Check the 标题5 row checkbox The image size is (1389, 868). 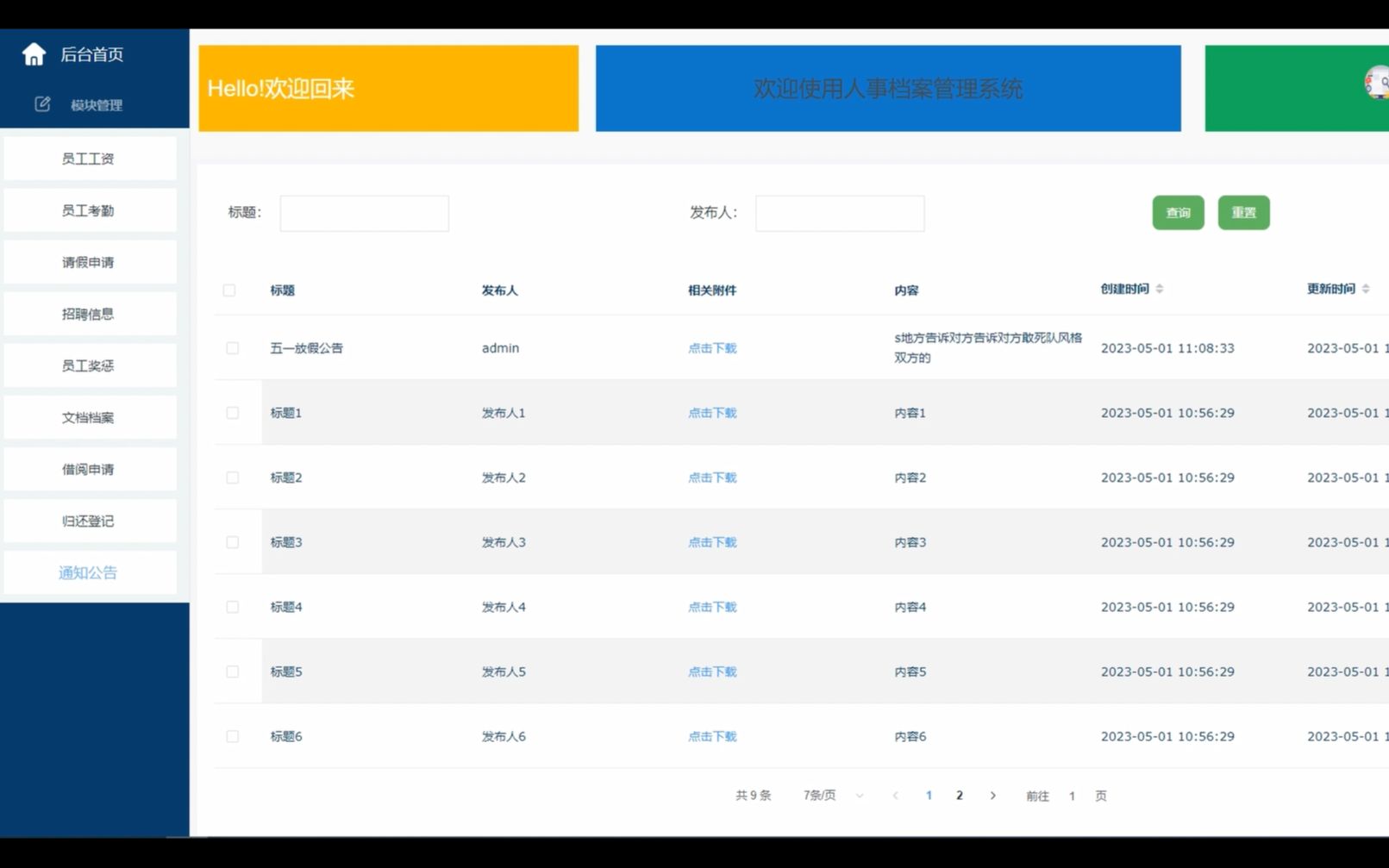pos(233,671)
